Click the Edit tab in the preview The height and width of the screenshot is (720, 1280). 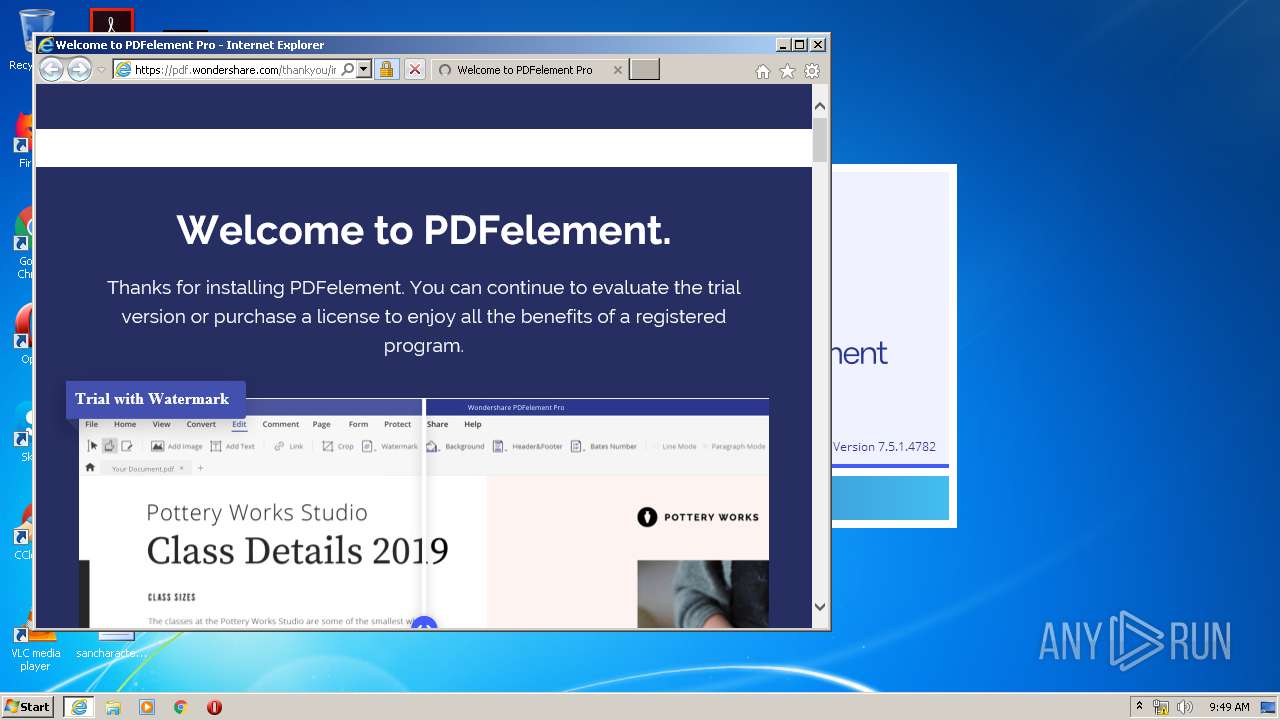[239, 424]
